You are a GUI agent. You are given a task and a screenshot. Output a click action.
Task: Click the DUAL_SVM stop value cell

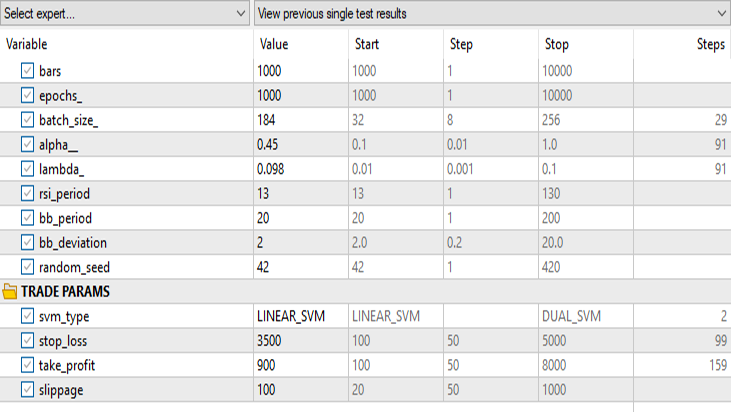coord(586,316)
